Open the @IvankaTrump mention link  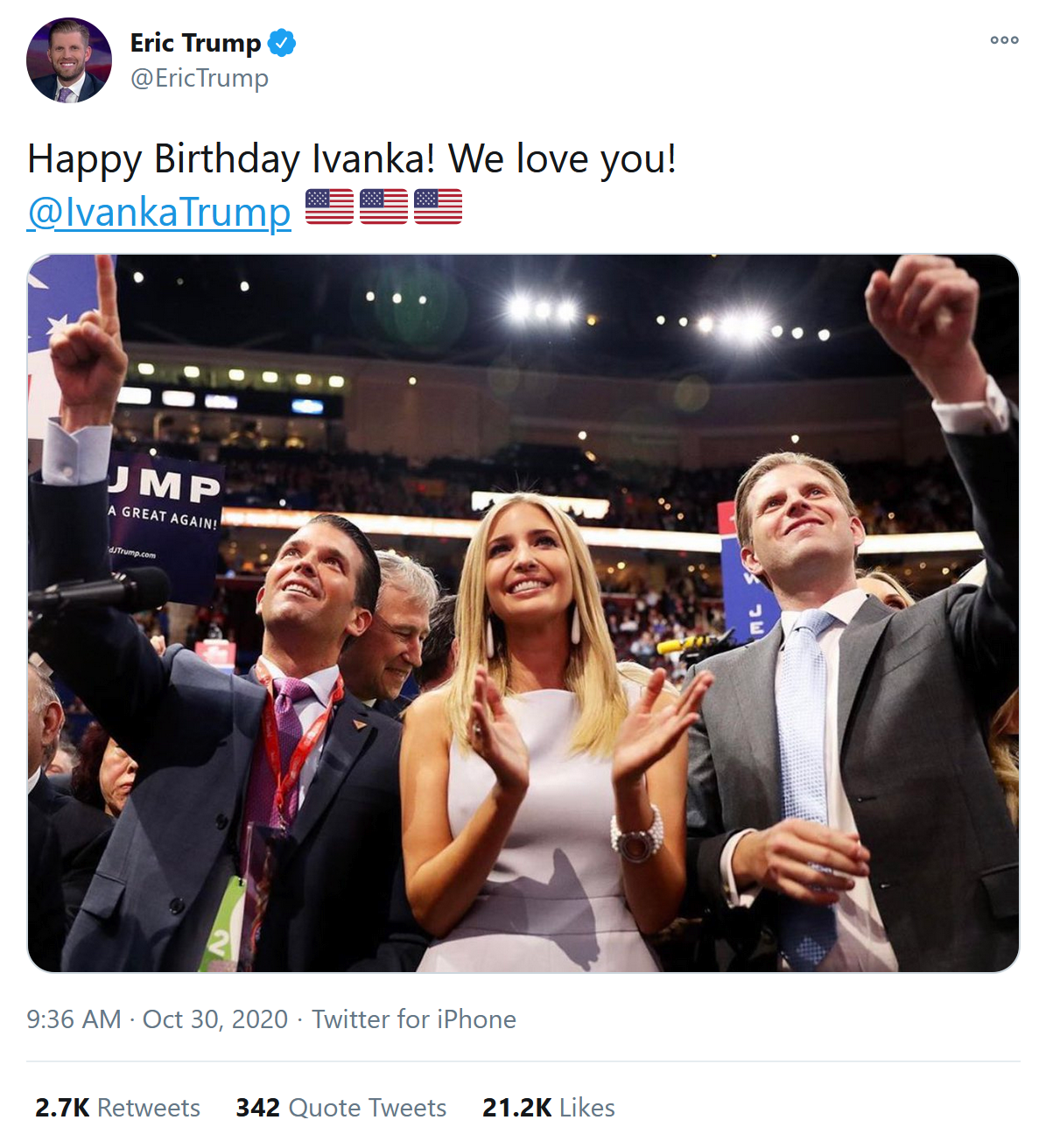(x=158, y=212)
